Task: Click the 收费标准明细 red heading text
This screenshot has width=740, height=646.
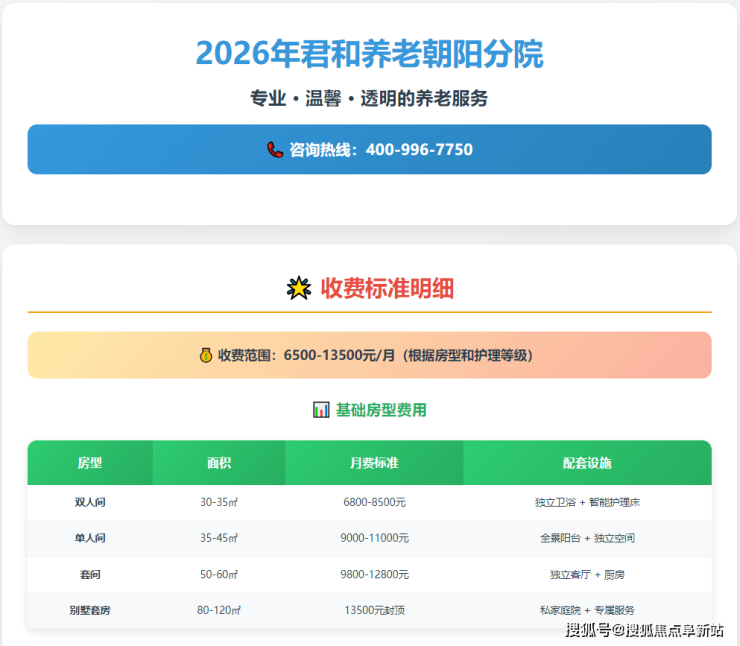Action: [387, 289]
